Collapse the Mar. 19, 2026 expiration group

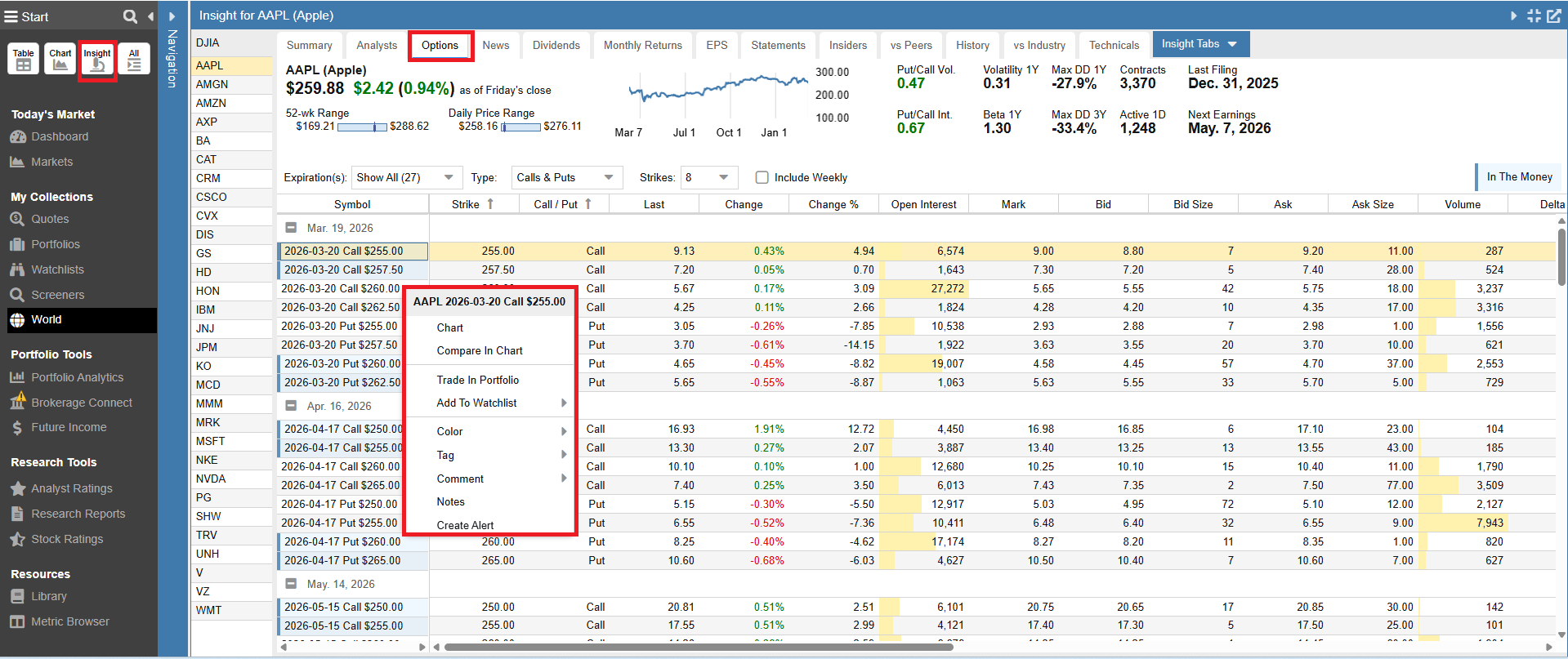point(291,228)
